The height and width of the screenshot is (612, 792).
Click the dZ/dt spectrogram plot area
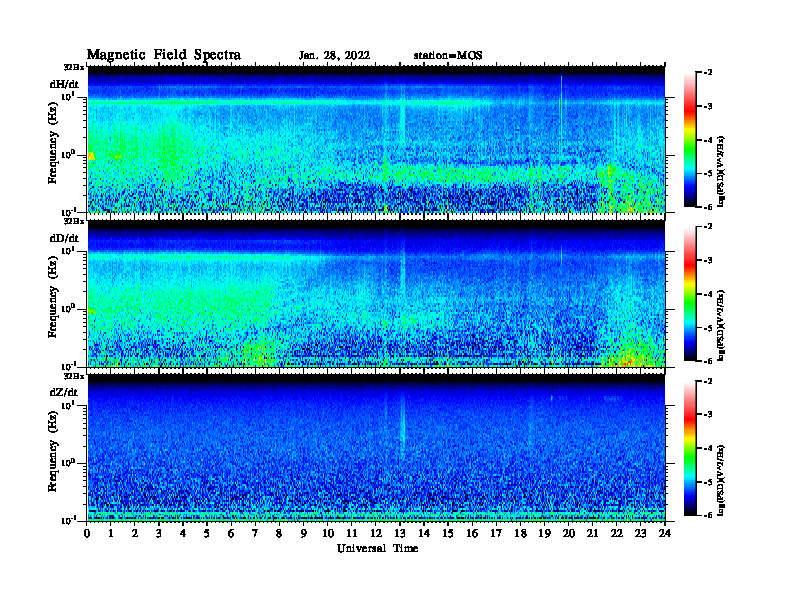(x=376, y=448)
